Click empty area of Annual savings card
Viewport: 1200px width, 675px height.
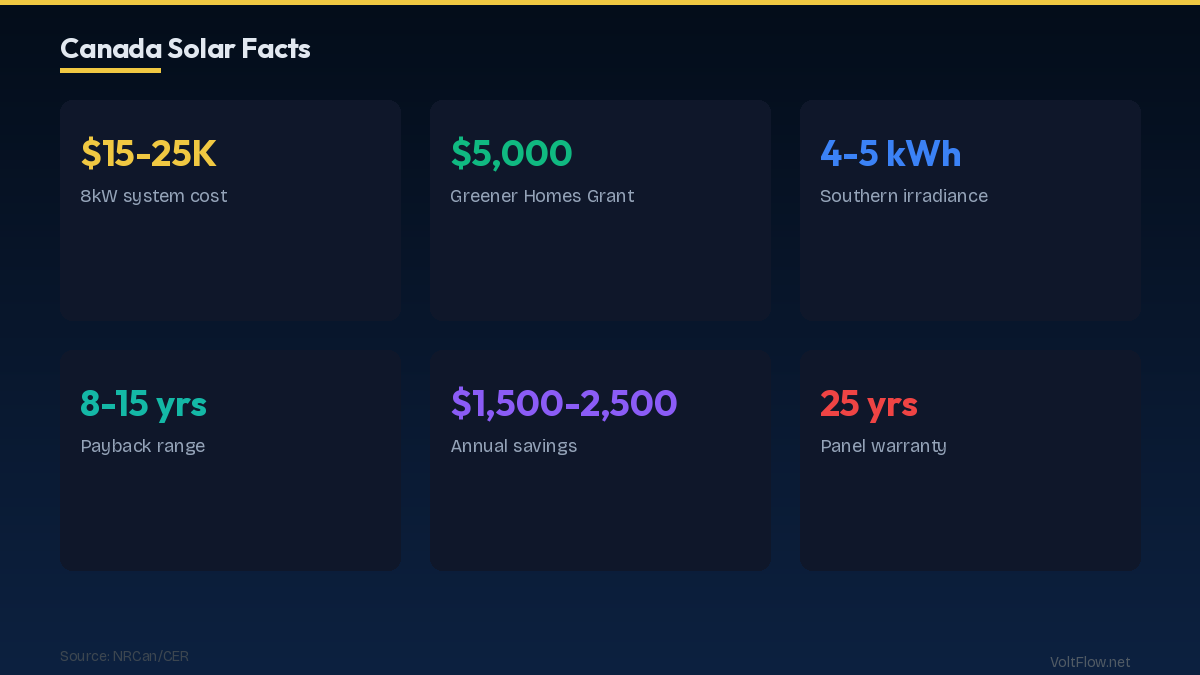tap(600, 515)
